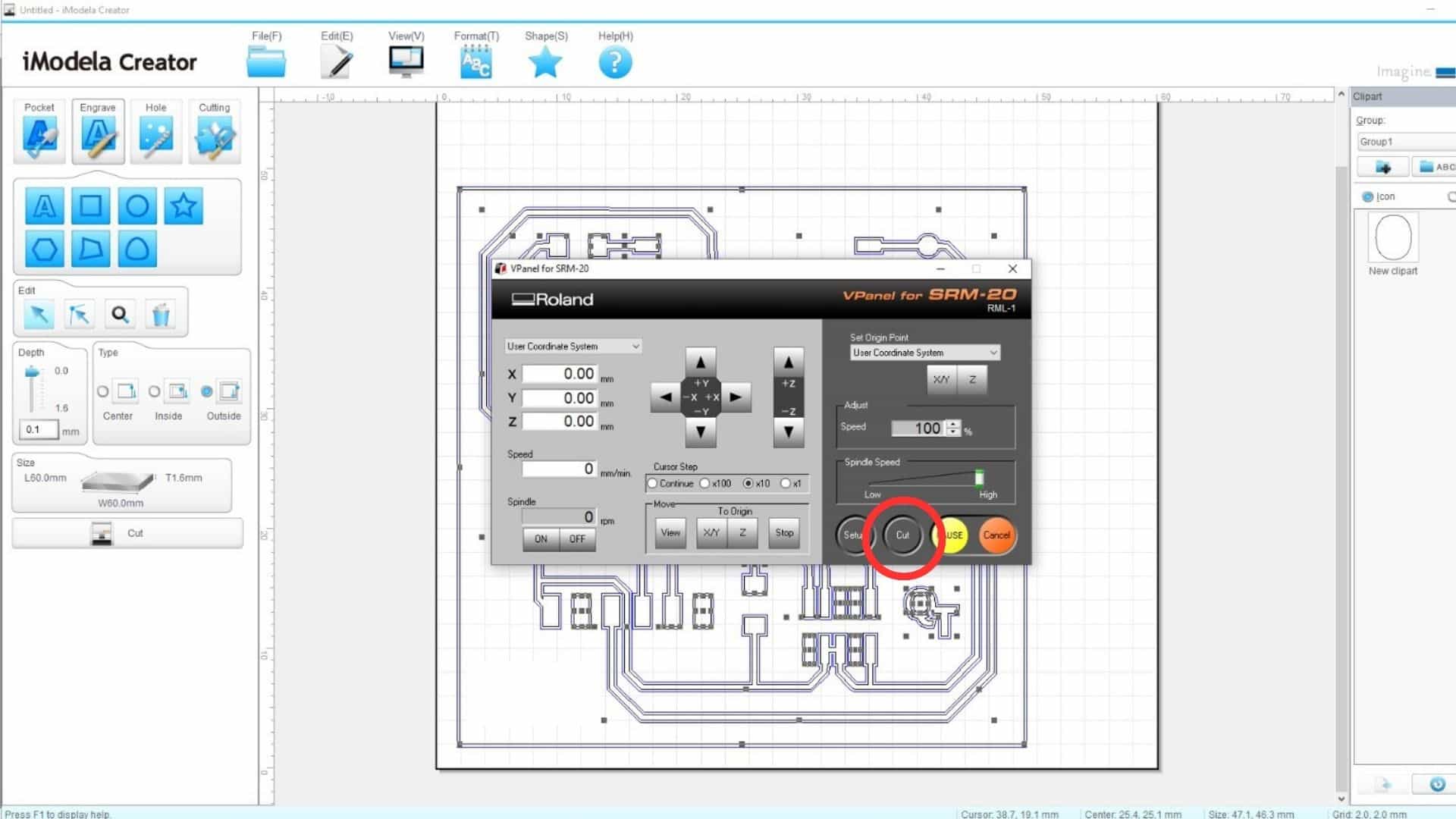
Task: Raise the Z axis with up arrow
Action: (x=789, y=362)
